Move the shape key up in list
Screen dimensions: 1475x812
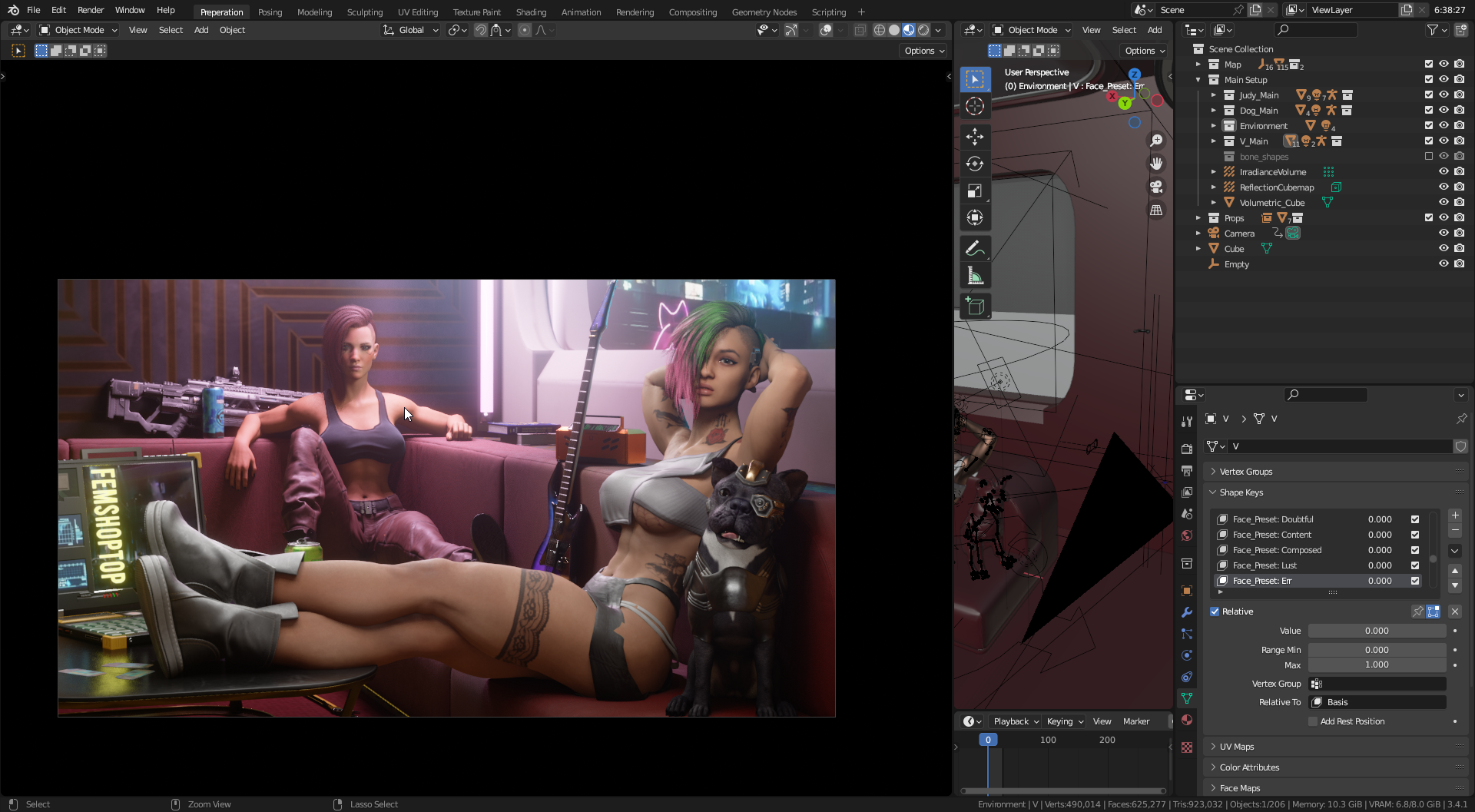pyautogui.click(x=1455, y=571)
